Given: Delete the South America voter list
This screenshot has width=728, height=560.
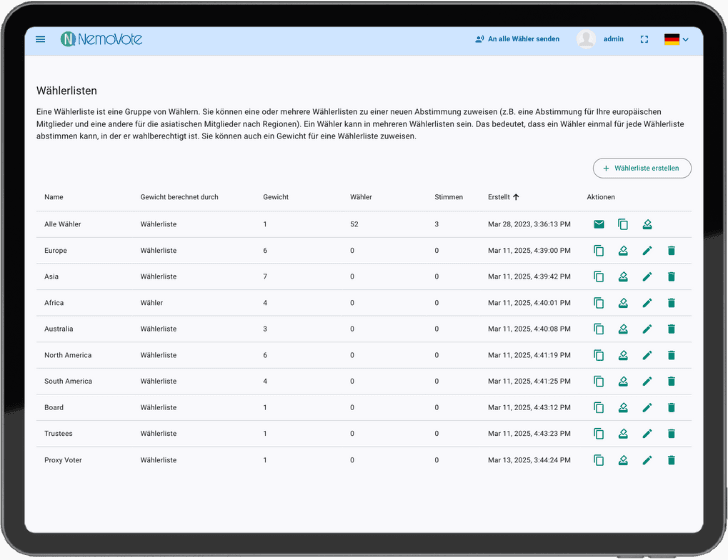Looking at the screenshot, I should [671, 381].
